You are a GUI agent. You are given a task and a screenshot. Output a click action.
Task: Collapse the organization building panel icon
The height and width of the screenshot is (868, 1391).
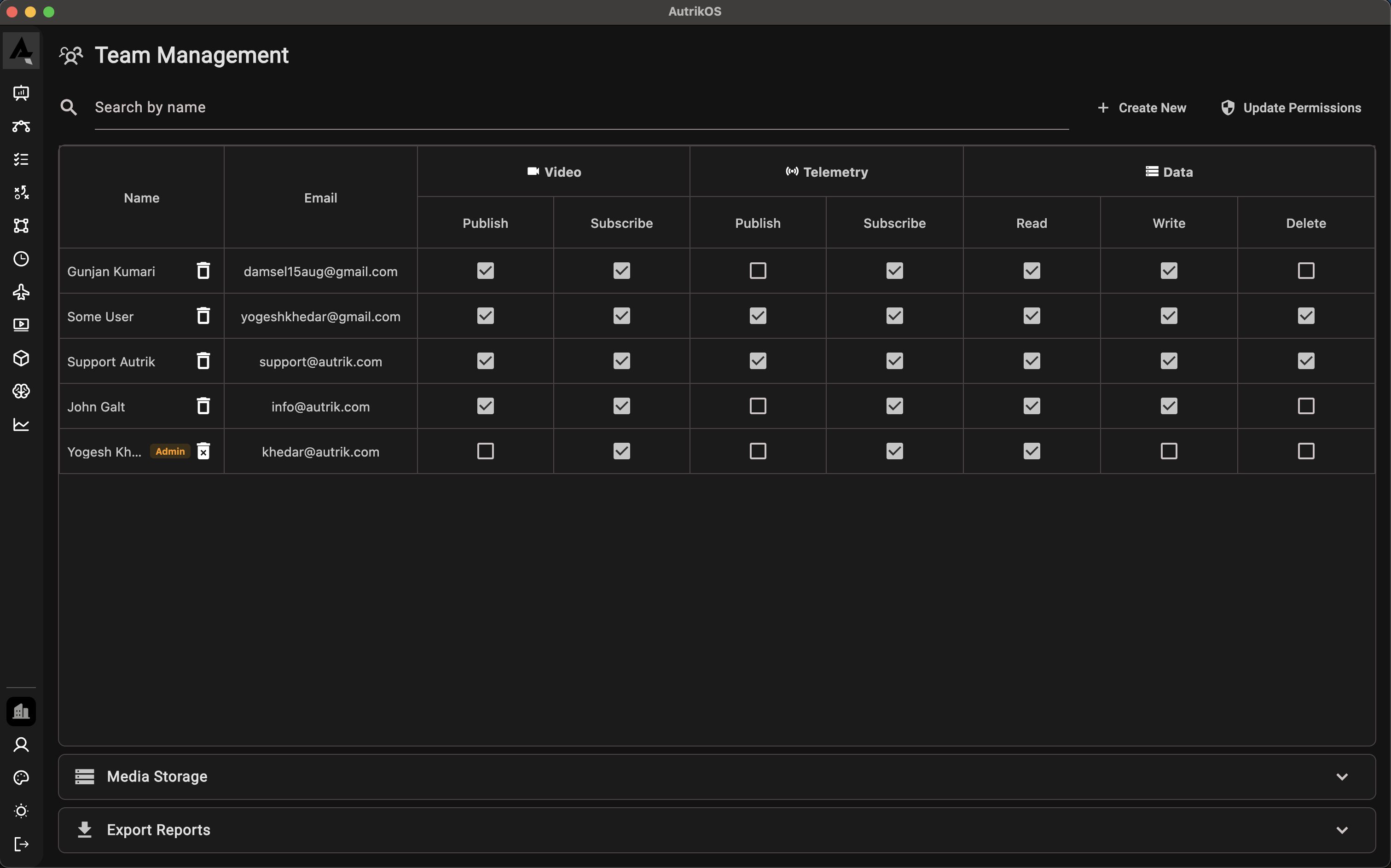click(x=21, y=711)
